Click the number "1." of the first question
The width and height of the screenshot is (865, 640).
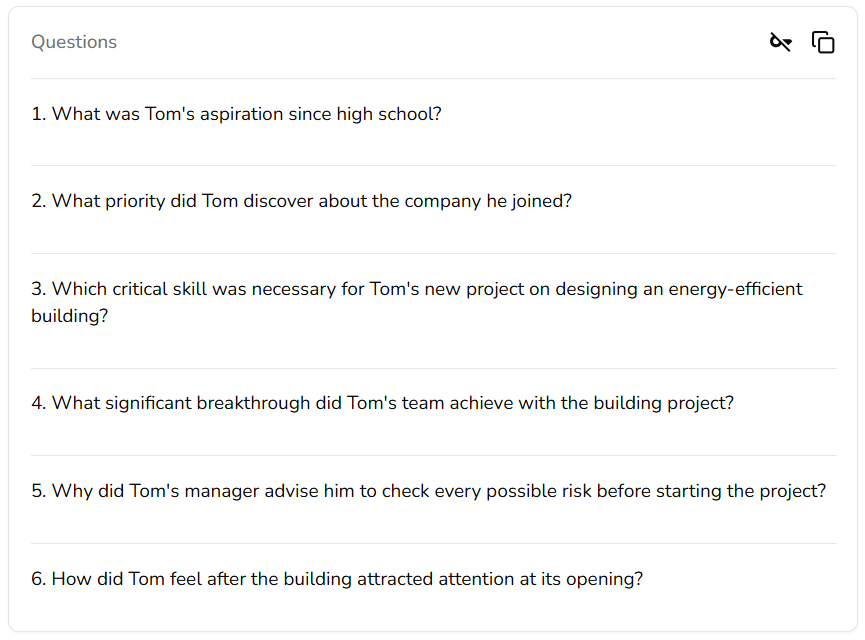coord(39,114)
